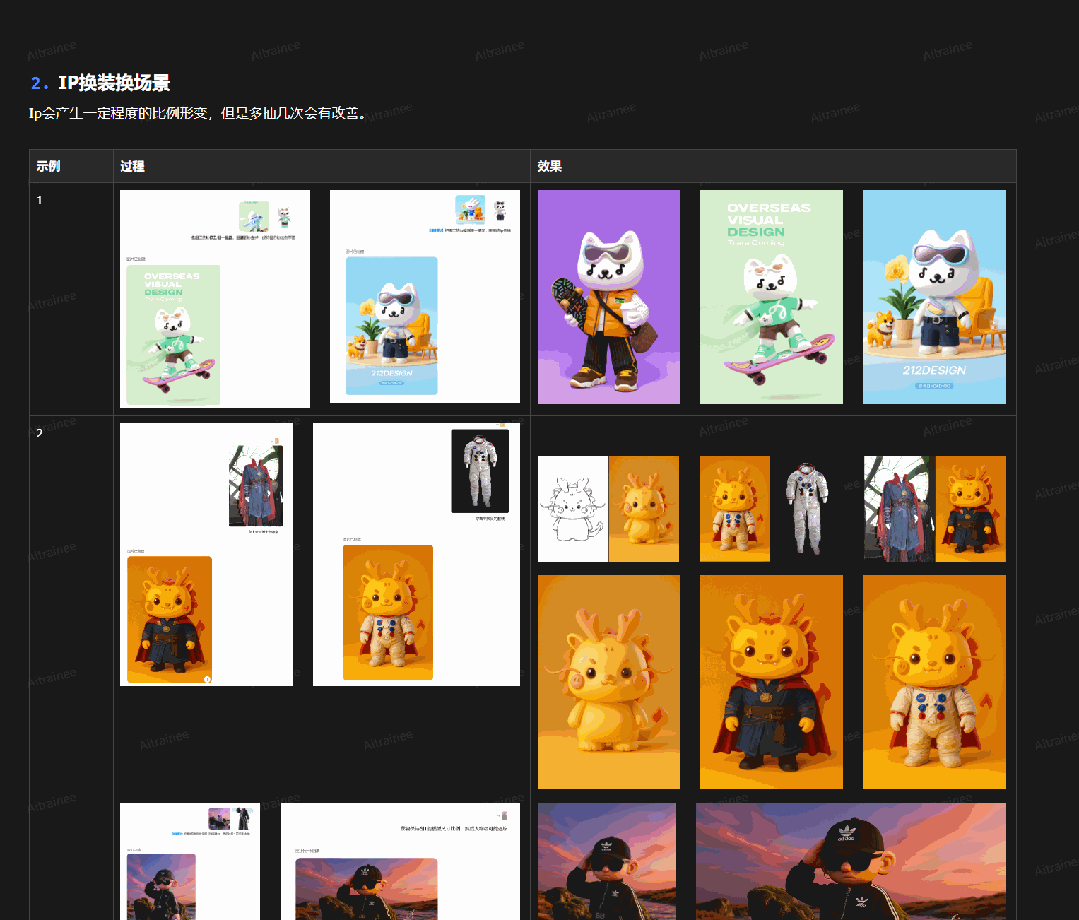This screenshot has width=1079, height=920.
Task: Select the green OVERSEAS VISUAL DESIGN skateboarding cat poster
Action: (x=771, y=296)
